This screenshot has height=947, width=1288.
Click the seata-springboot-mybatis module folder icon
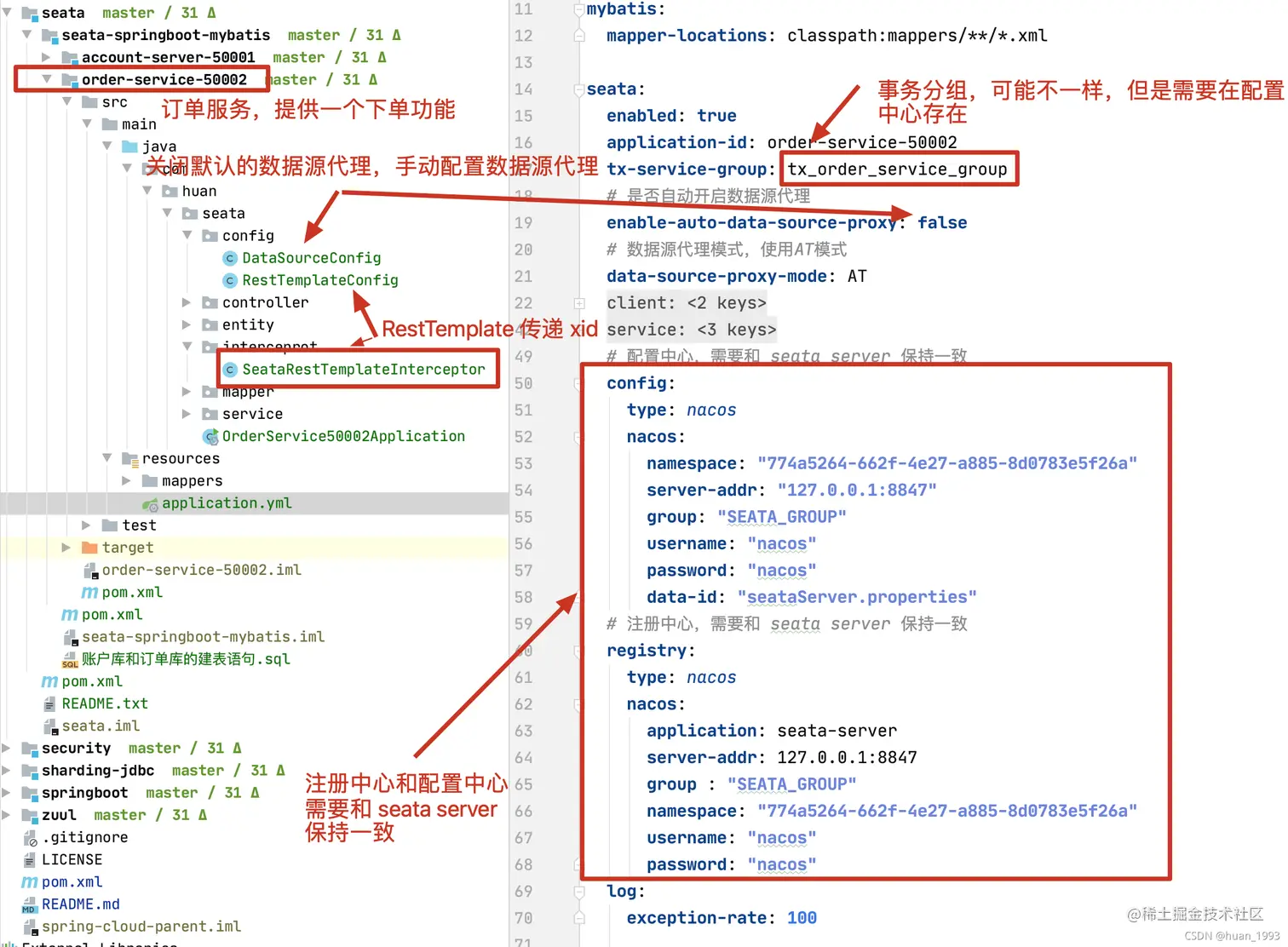pos(49,35)
